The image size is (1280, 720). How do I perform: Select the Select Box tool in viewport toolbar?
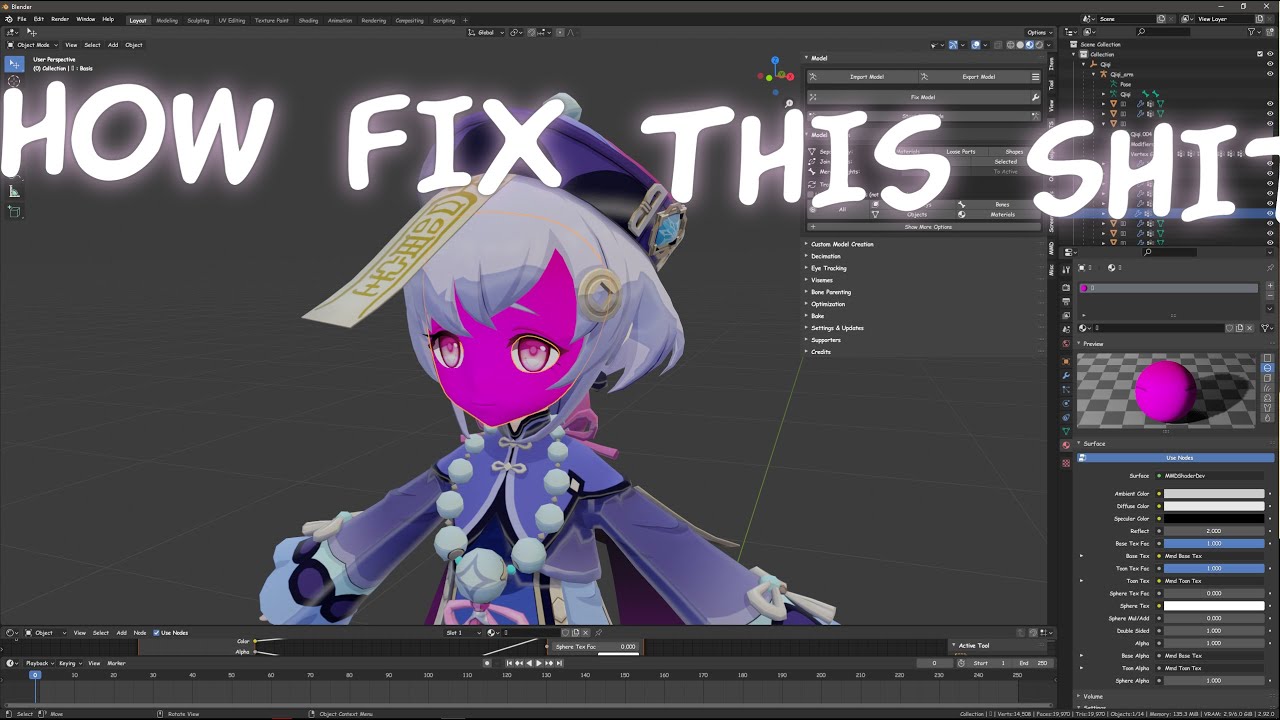point(14,64)
